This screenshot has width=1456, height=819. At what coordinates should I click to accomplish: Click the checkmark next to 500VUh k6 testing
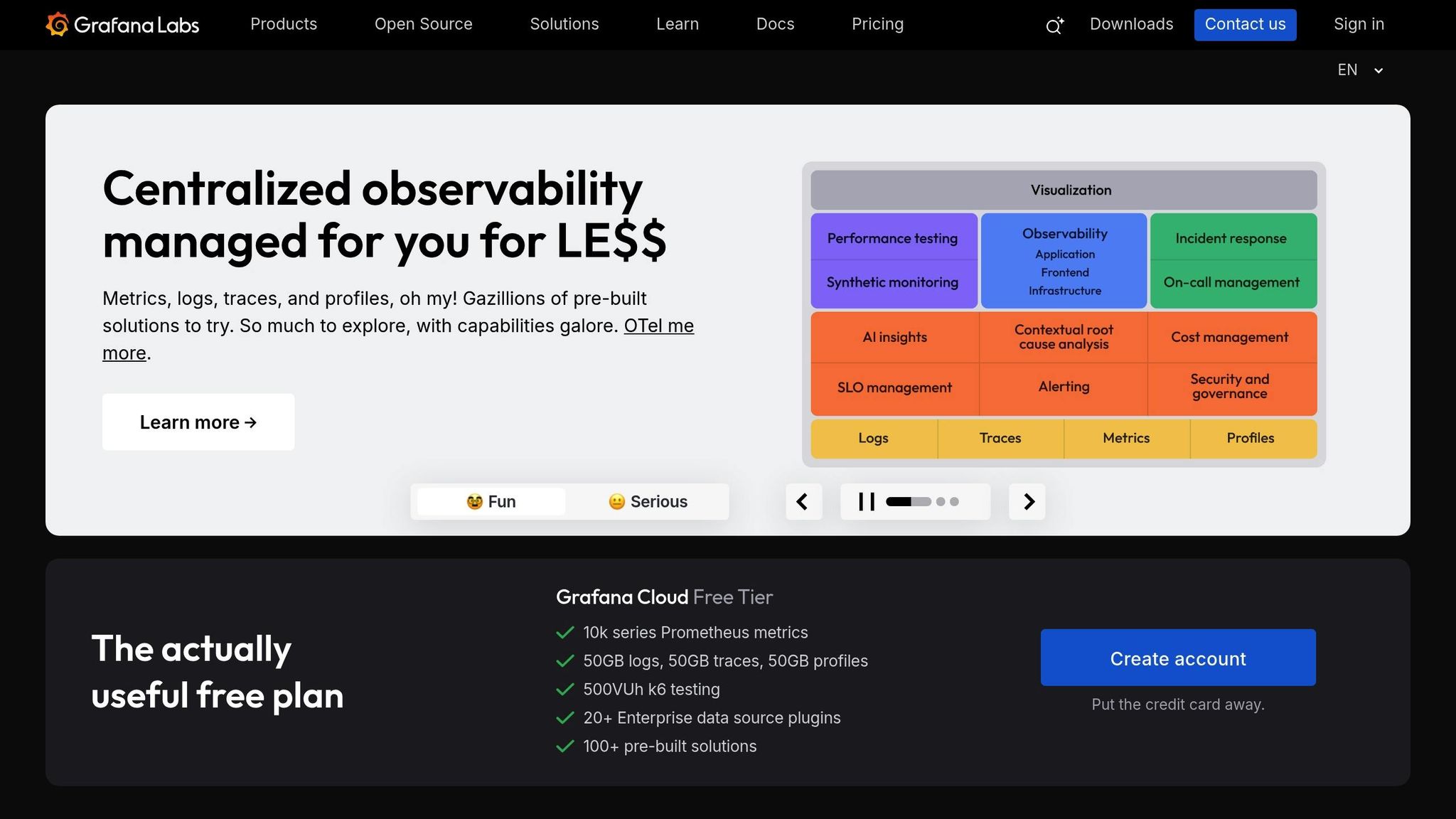tap(565, 690)
